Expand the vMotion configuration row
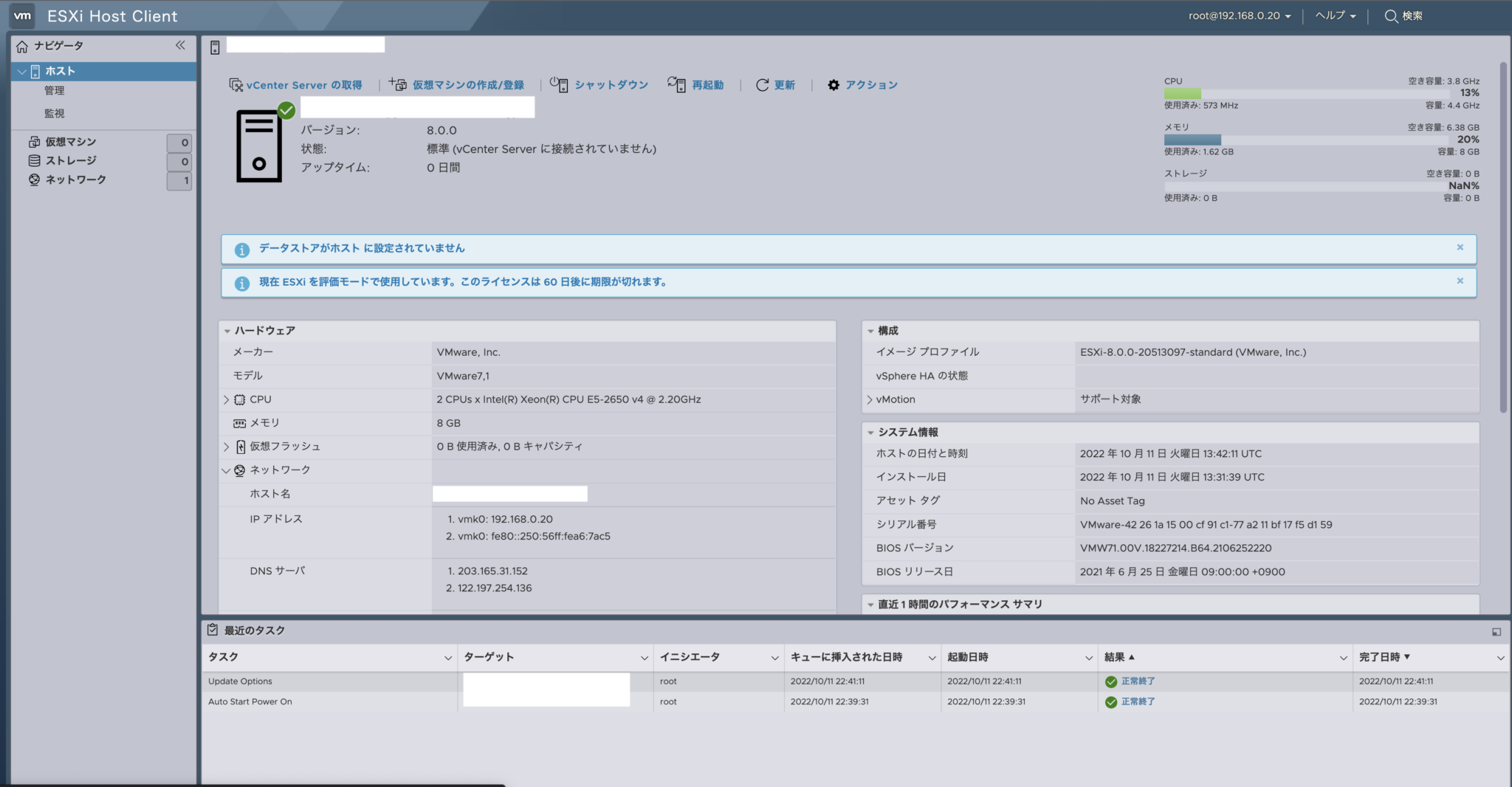Viewport: 1512px width, 787px height. click(870, 399)
